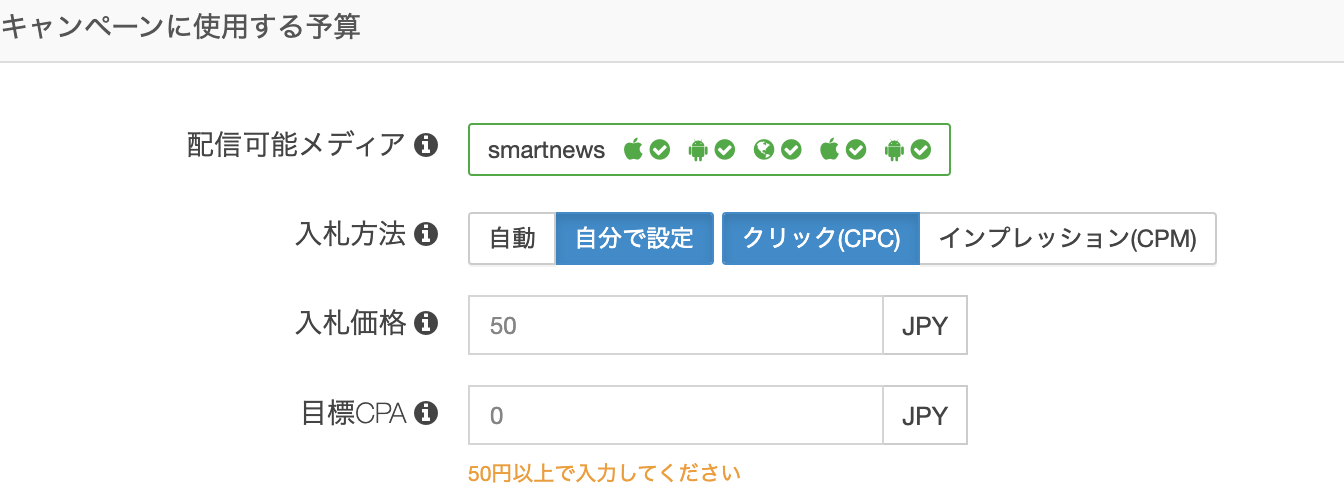
Task: Switch bidding method to 自動
Action: (512, 239)
